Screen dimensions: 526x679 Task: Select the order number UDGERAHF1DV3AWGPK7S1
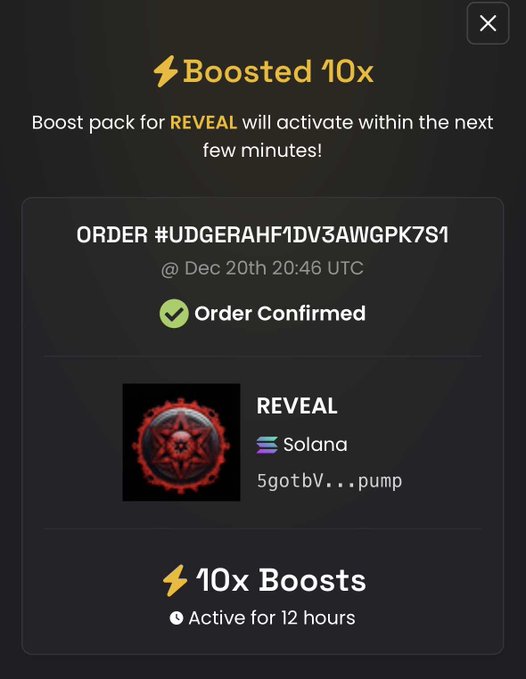click(x=302, y=235)
